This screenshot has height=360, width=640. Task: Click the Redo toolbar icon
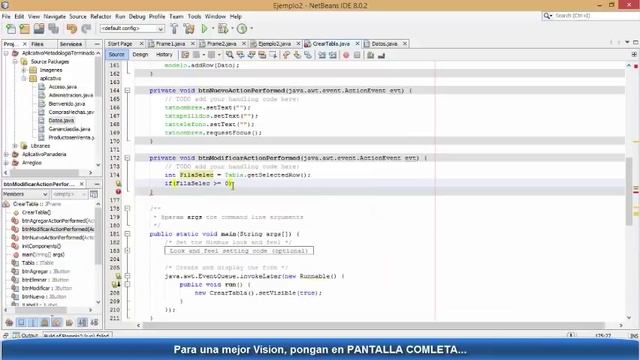pos(86,29)
